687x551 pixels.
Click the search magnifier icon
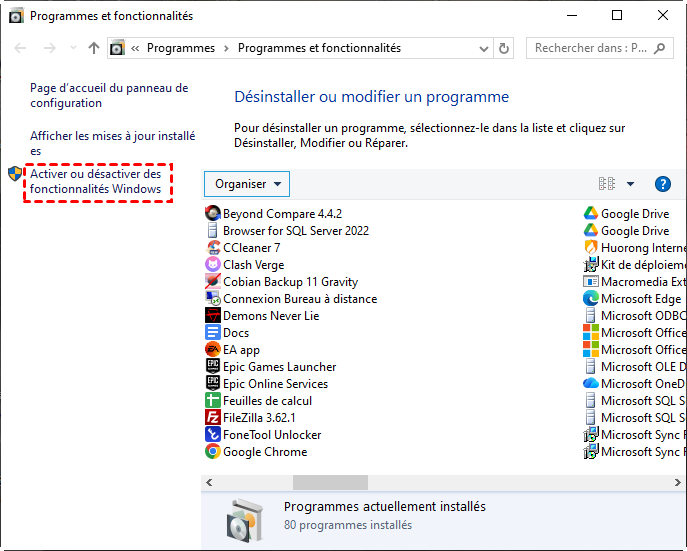tap(659, 48)
